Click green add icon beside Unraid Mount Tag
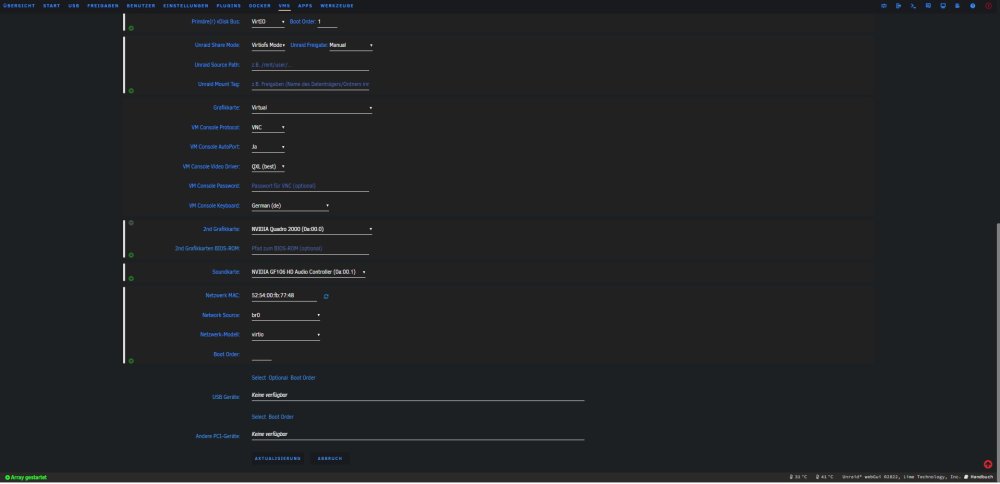 [131, 91]
